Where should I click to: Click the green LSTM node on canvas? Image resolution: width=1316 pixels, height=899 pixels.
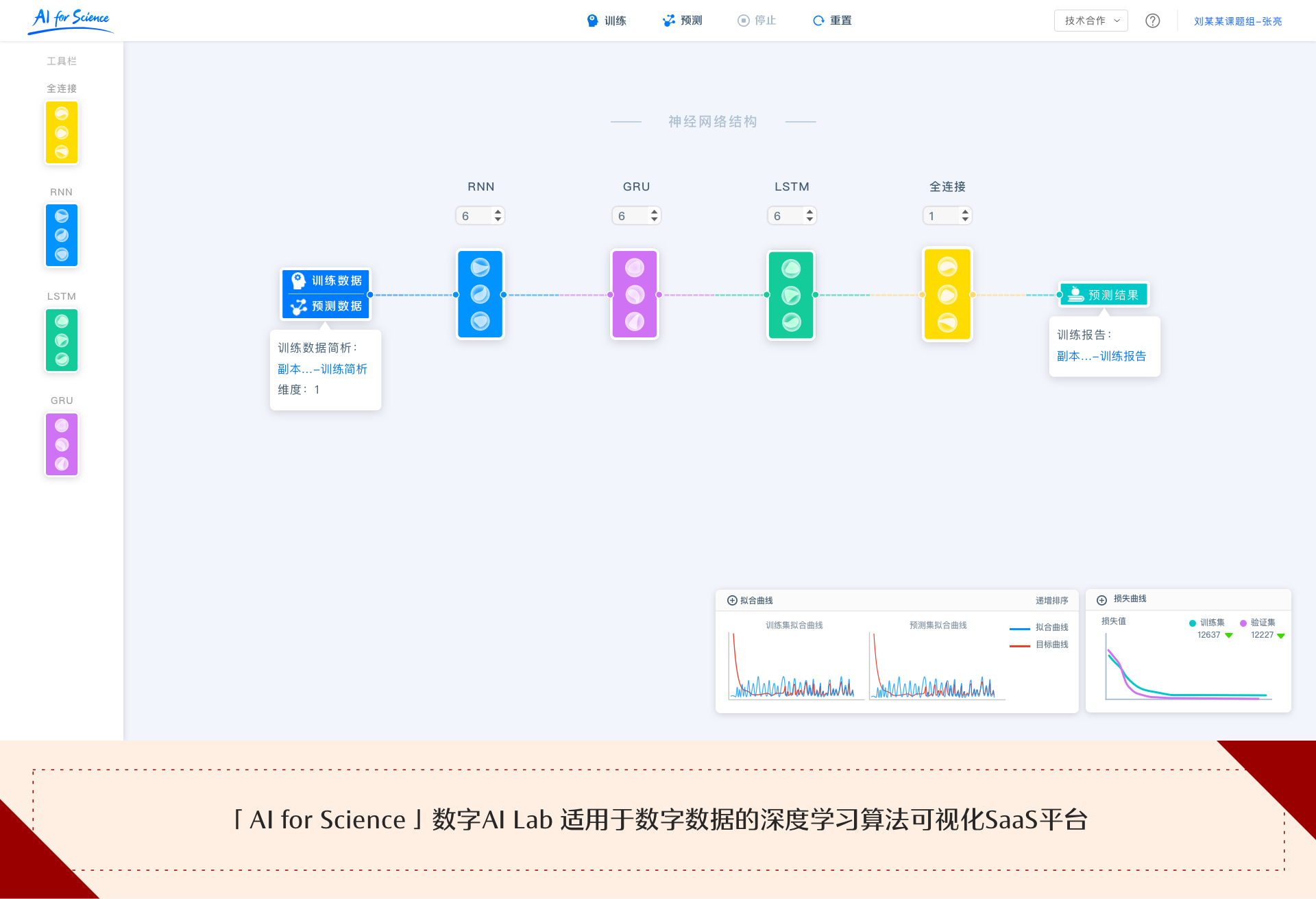coord(791,295)
